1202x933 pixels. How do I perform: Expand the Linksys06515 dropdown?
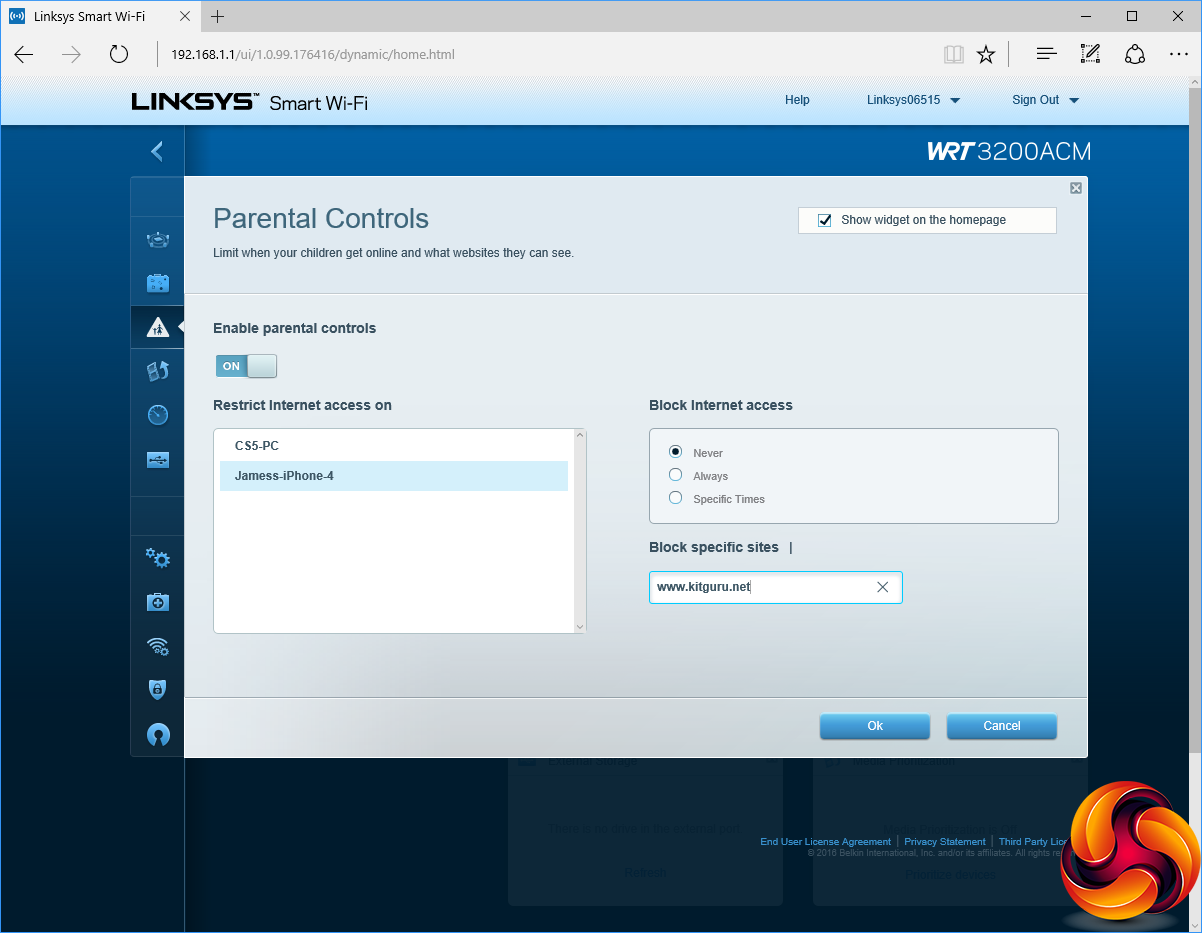914,100
